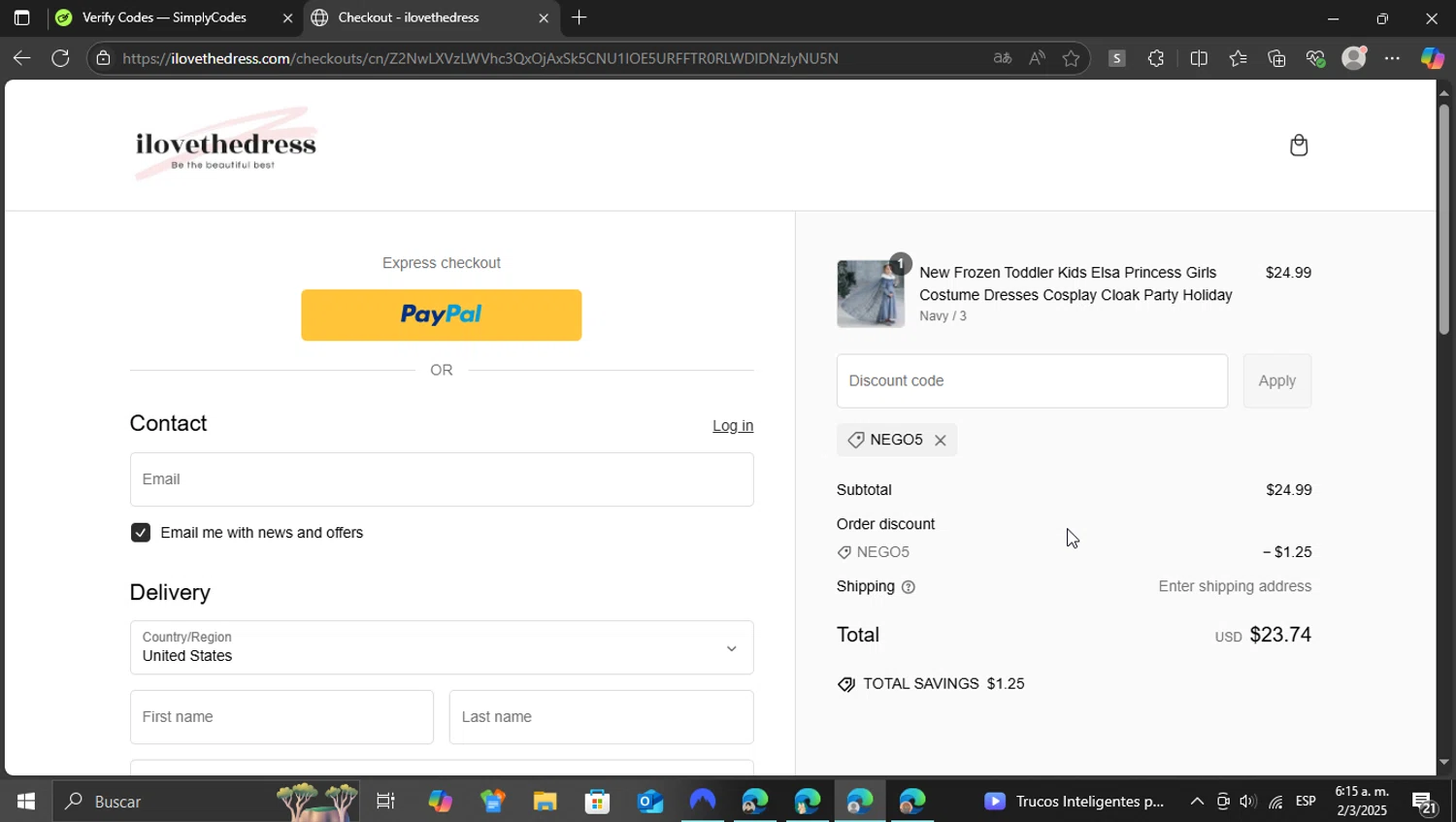The image size is (1456, 822).
Task: Open the SimplyCodes extension icon
Action: coord(1116,58)
